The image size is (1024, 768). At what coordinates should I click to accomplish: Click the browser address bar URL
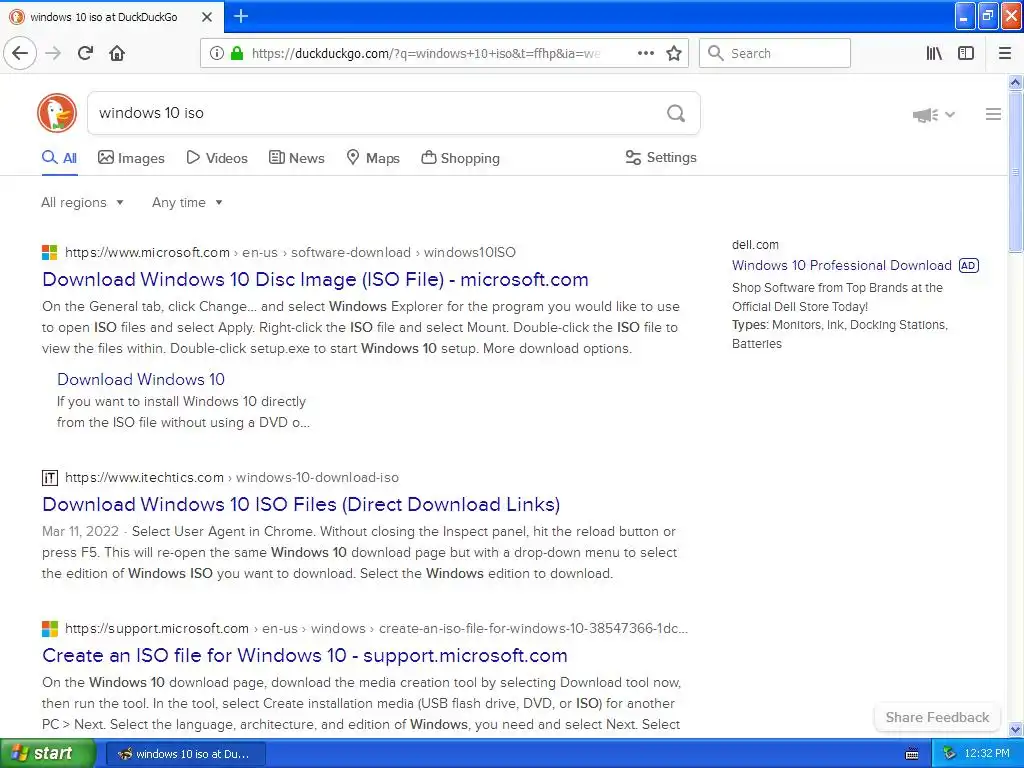pyautogui.click(x=425, y=53)
